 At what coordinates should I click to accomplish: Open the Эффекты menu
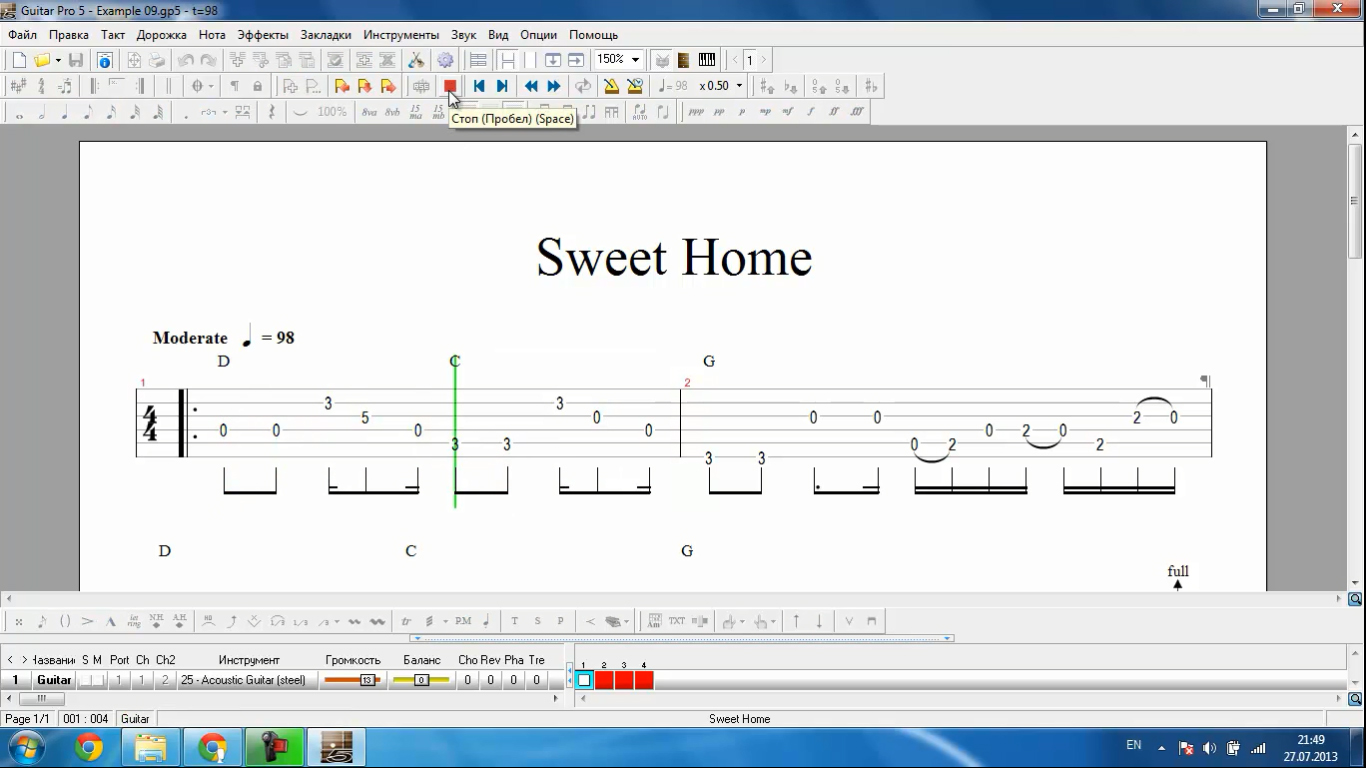pyautogui.click(x=263, y=35)
